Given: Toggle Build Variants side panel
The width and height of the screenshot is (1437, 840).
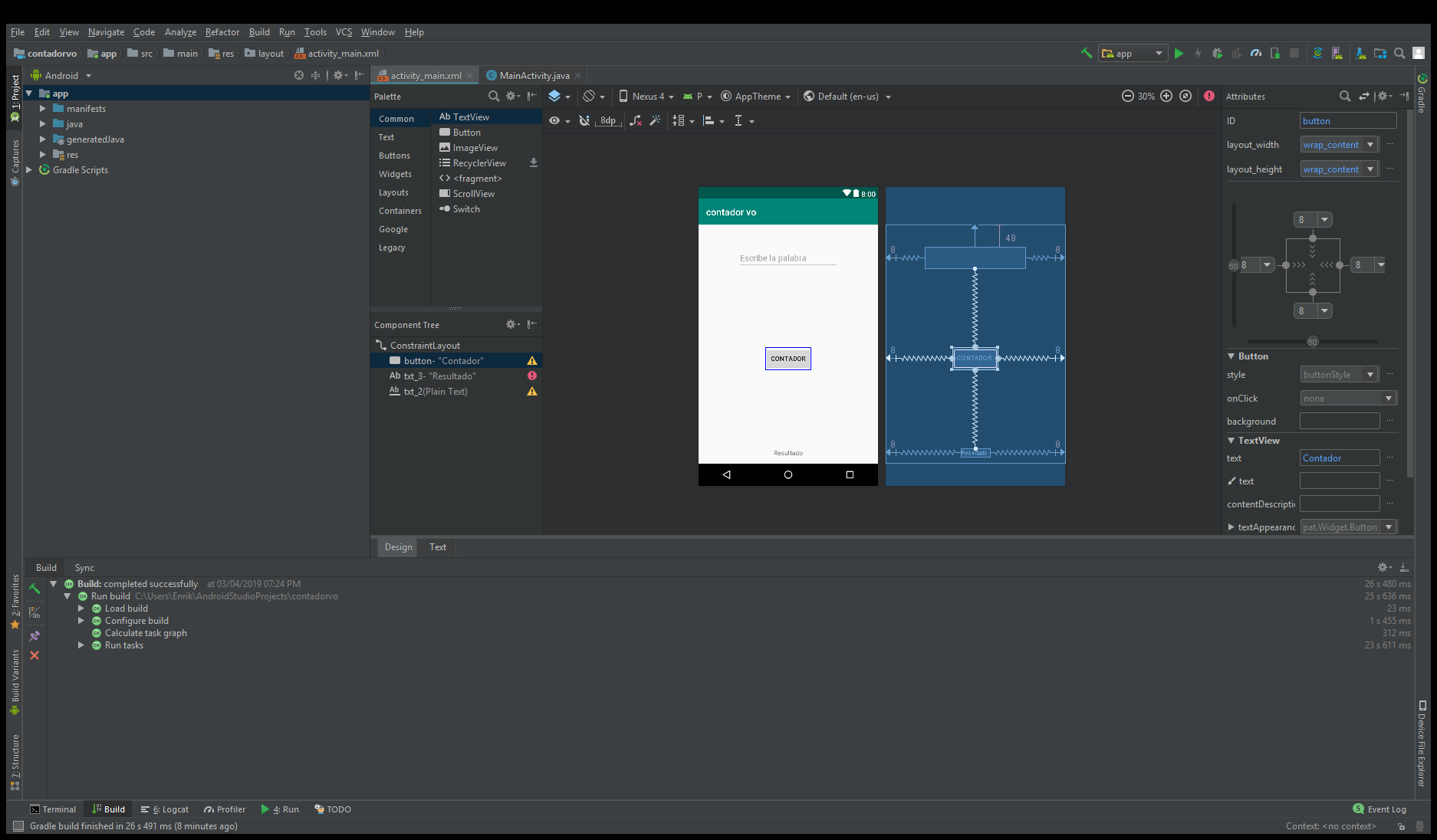Looking at the screenshot, I should [x=15, y=681].
